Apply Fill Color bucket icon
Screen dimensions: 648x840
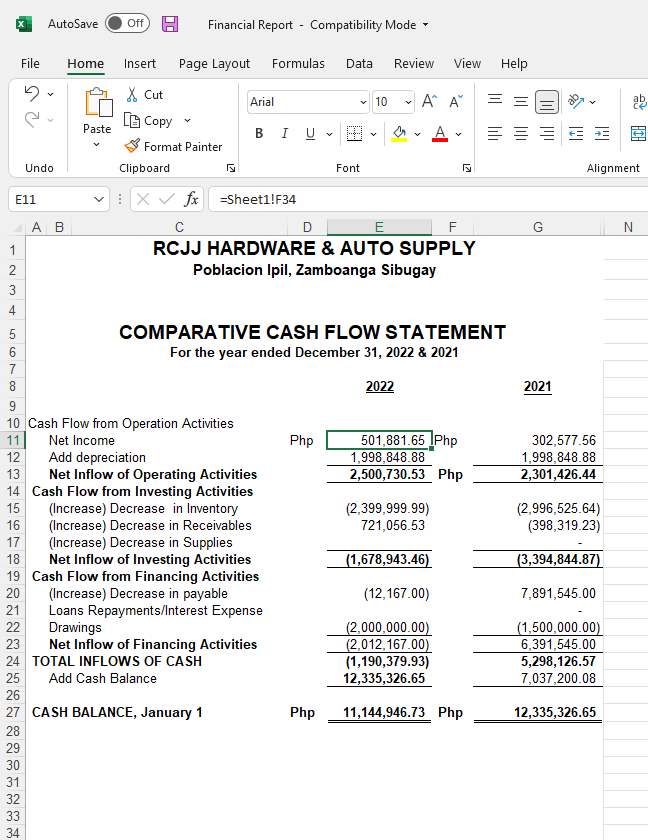pyautogui.click(x=399, y=133)
